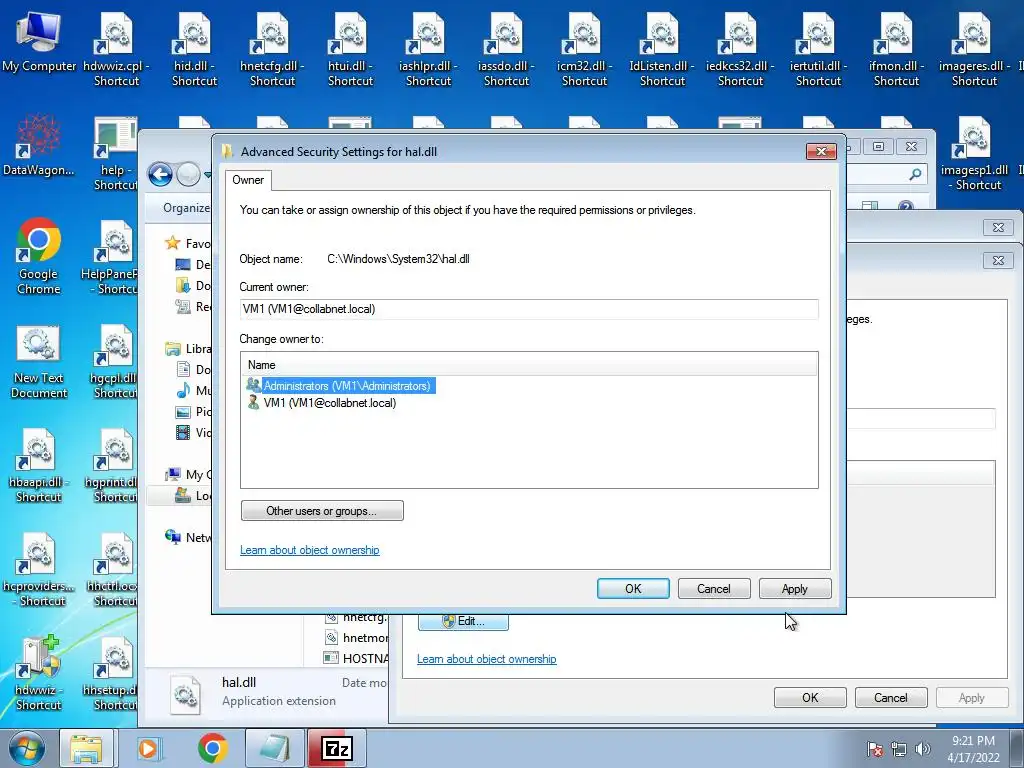The width and height of the screenshot is (1024, 768).
Task: Click Apply in Advanced Security Settings dialog
Action: (x=795, y=588)
